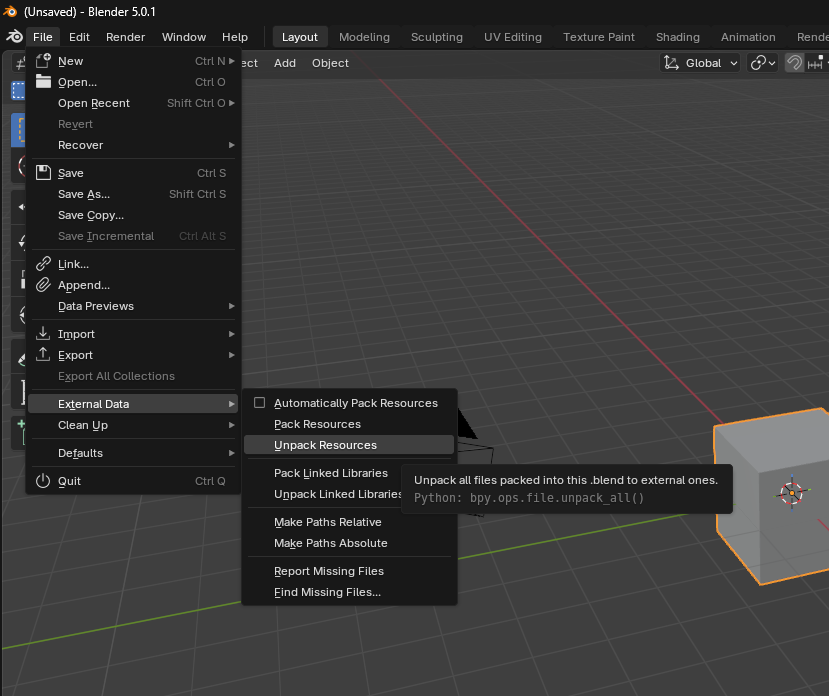Click the New file icon entry
This screenshot has width=829, height=696.
pyautogui.click(x=43, y=61)
